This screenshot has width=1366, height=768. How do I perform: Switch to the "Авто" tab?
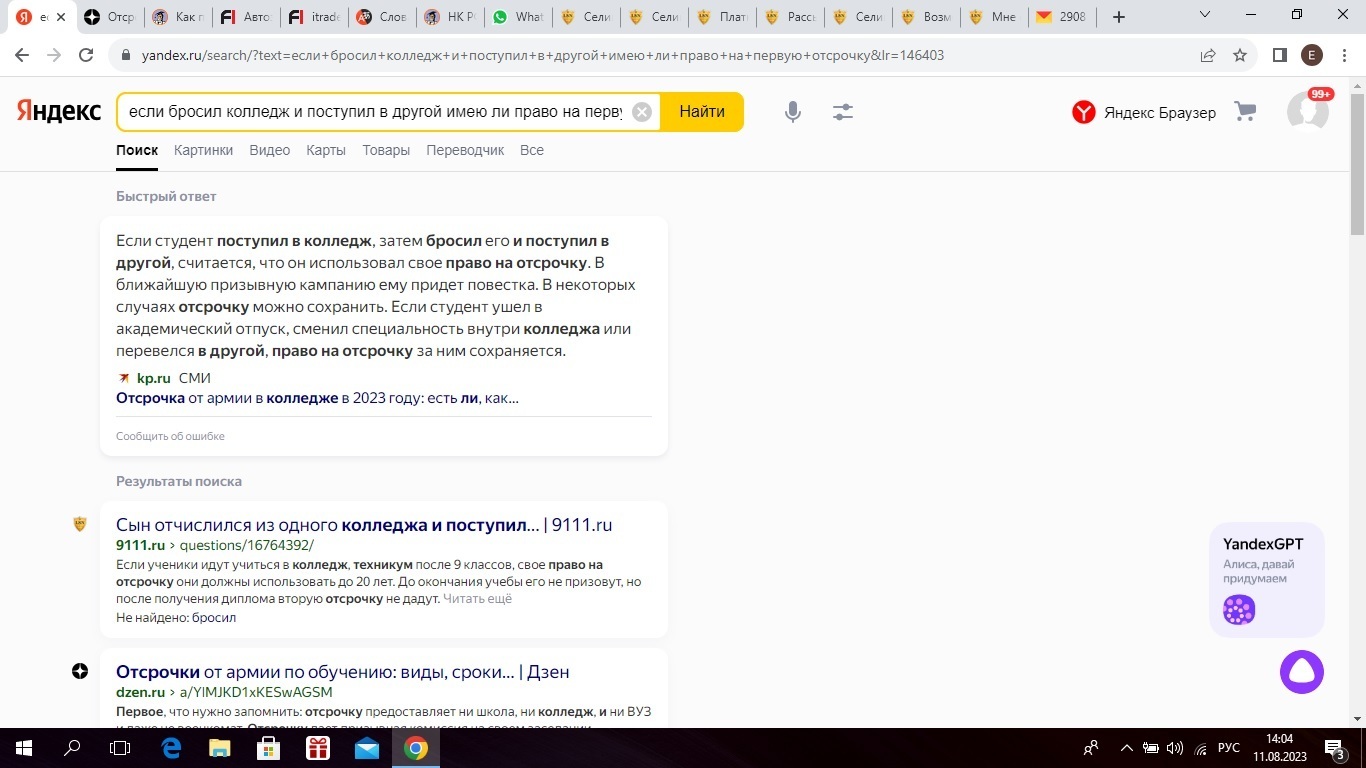244,17
